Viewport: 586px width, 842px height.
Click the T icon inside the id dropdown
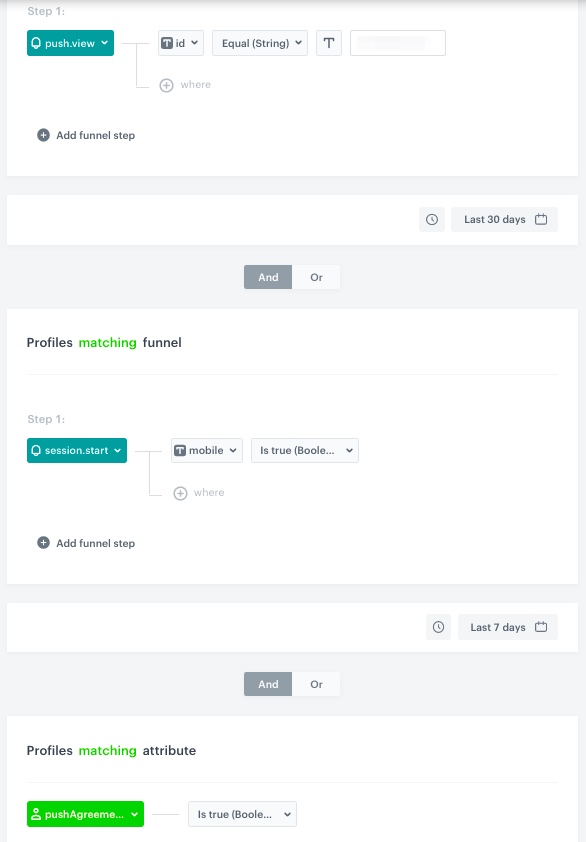pos(166,42)
